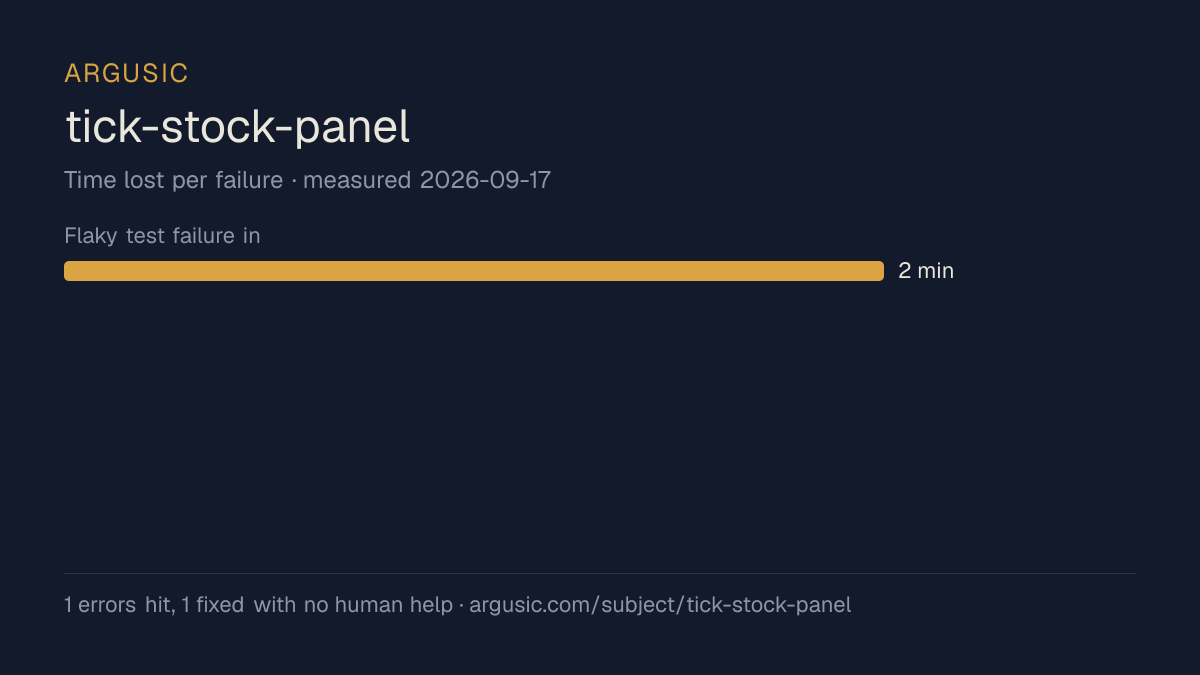
Task: Open the argusic.com/subject/tick-stock-panel link
Action: [x=660, y=605]
